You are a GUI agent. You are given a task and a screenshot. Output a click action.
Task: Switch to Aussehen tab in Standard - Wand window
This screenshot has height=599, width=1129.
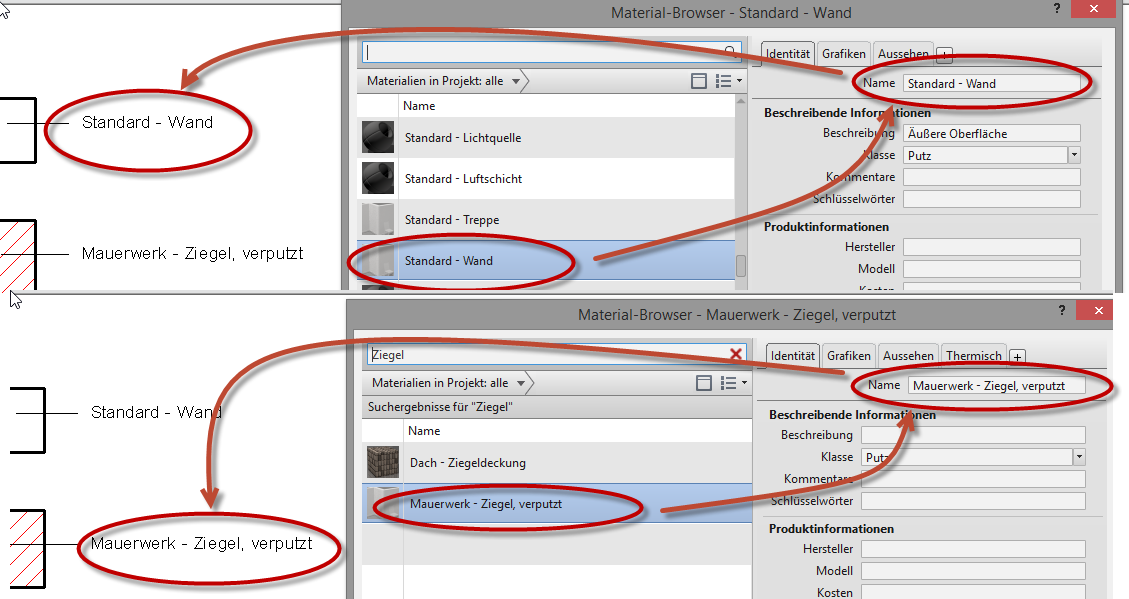pyautogui.click(x=904, y=54)
